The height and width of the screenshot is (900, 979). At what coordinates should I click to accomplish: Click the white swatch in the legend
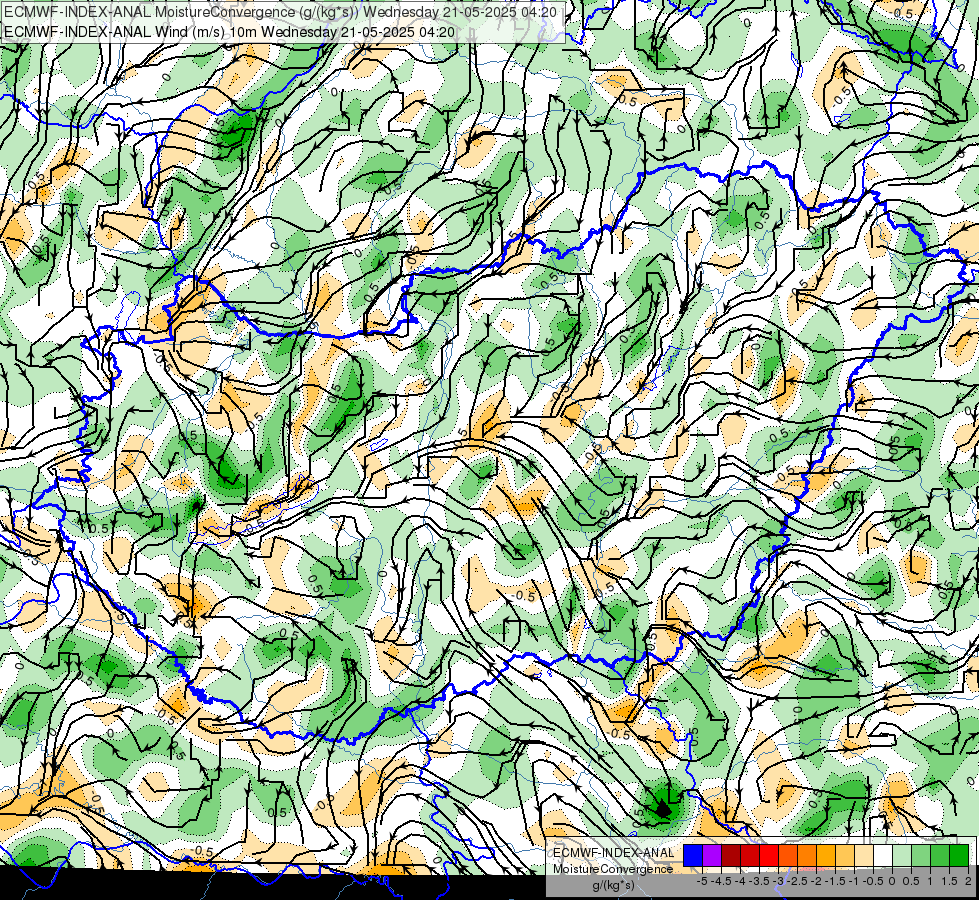click(883, 856)
